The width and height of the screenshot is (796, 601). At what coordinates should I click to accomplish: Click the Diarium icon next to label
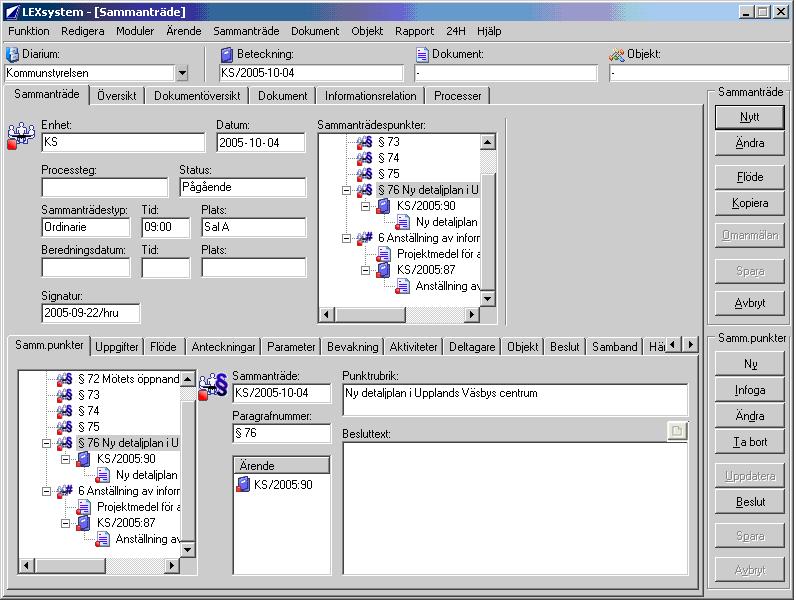click(x=12, y=54)
